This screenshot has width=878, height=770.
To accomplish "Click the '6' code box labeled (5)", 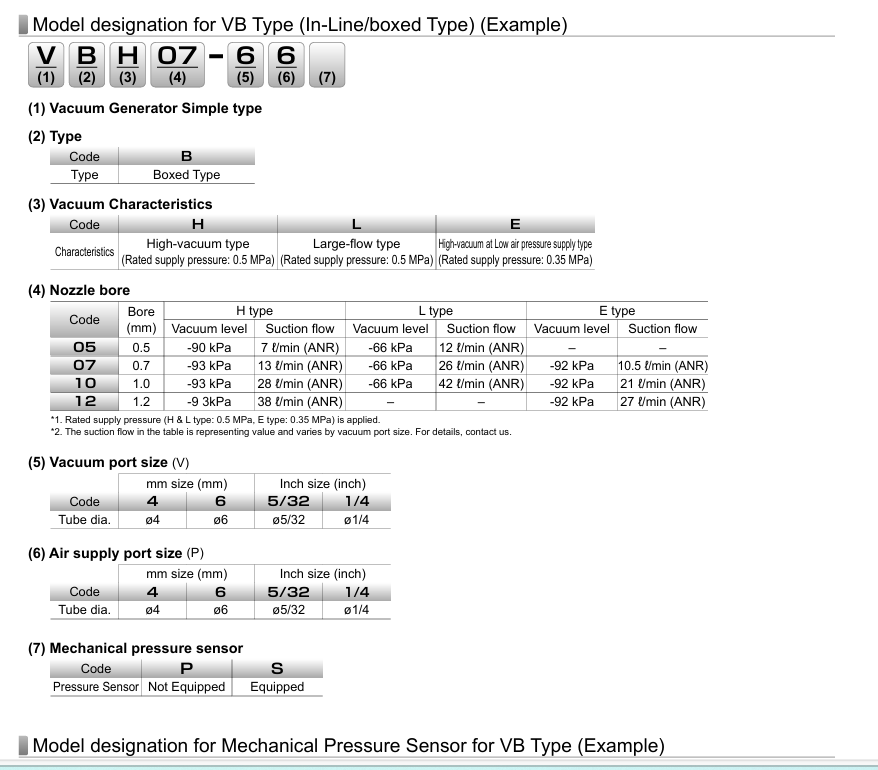I will coord(245,64).
